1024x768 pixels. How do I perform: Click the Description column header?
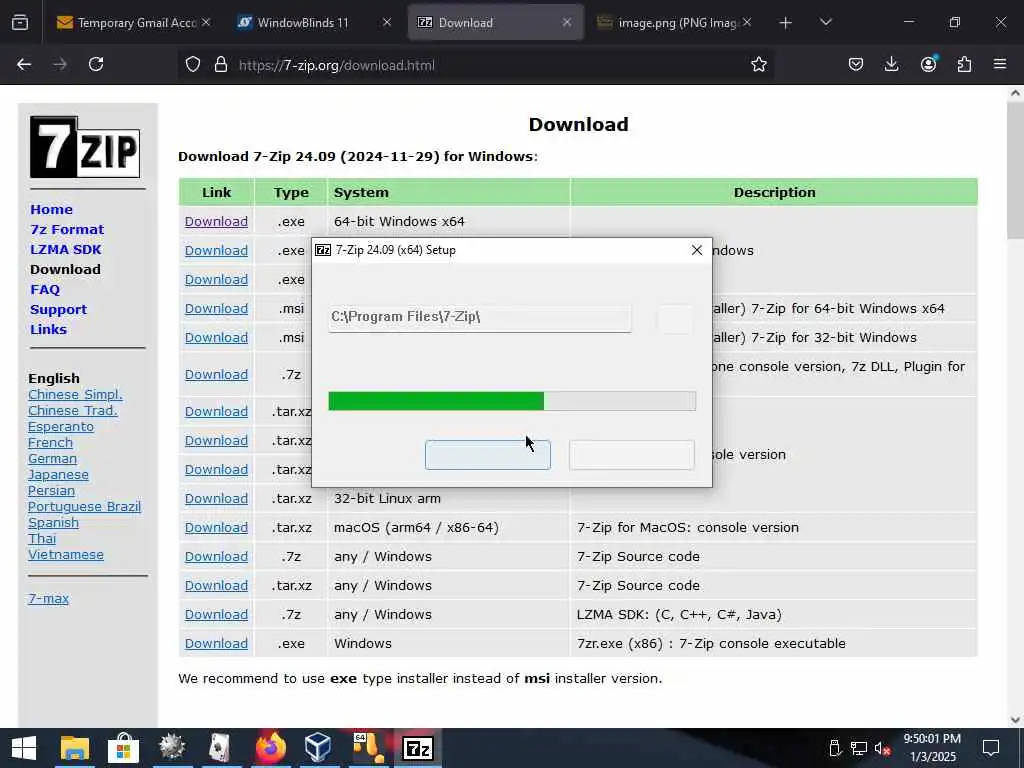(775, 192)
